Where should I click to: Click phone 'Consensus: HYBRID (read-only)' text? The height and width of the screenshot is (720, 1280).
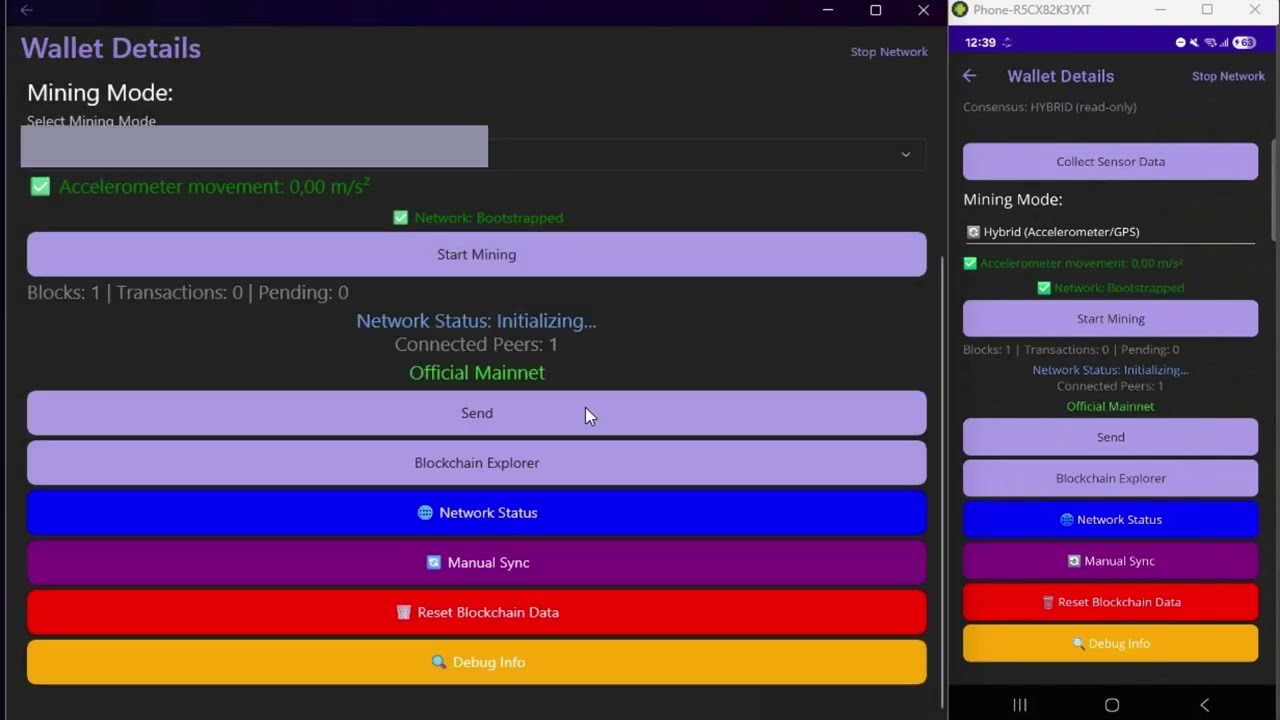tap(1049, 107)
